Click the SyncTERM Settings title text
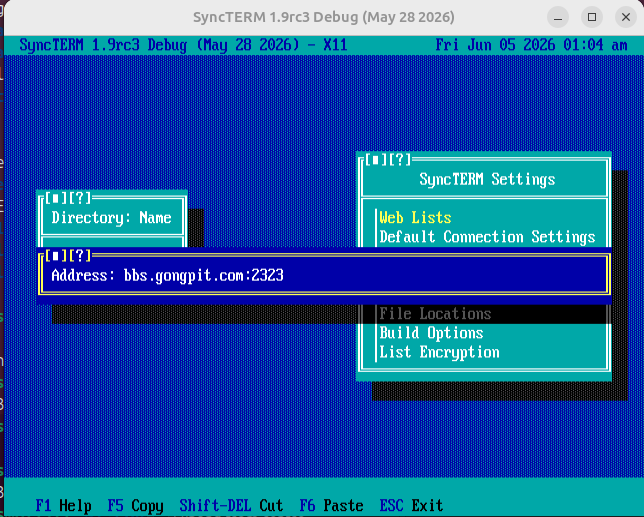The width and height of the screenshot is (644, 517). coord(487,179)
